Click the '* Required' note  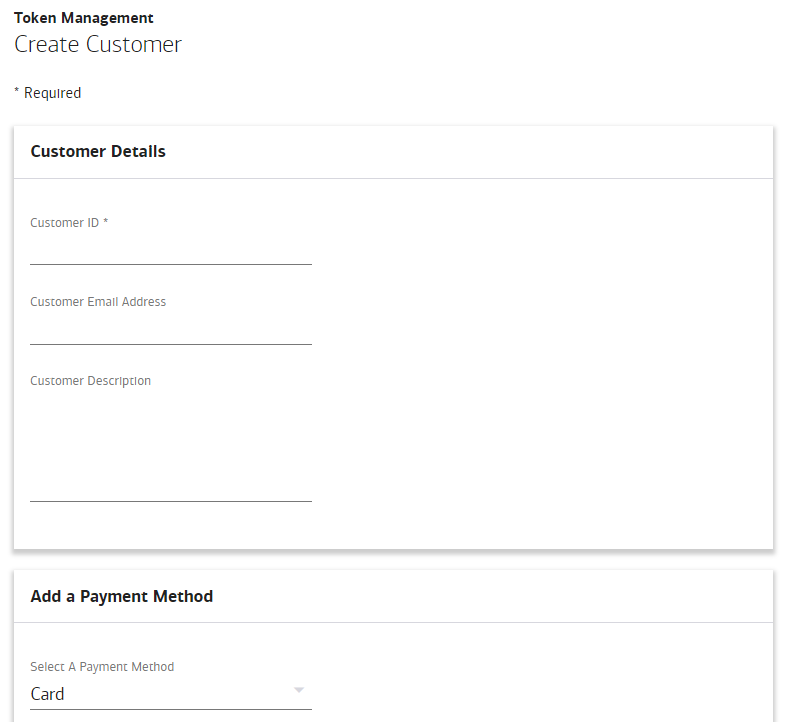click(x=48, y=93)
